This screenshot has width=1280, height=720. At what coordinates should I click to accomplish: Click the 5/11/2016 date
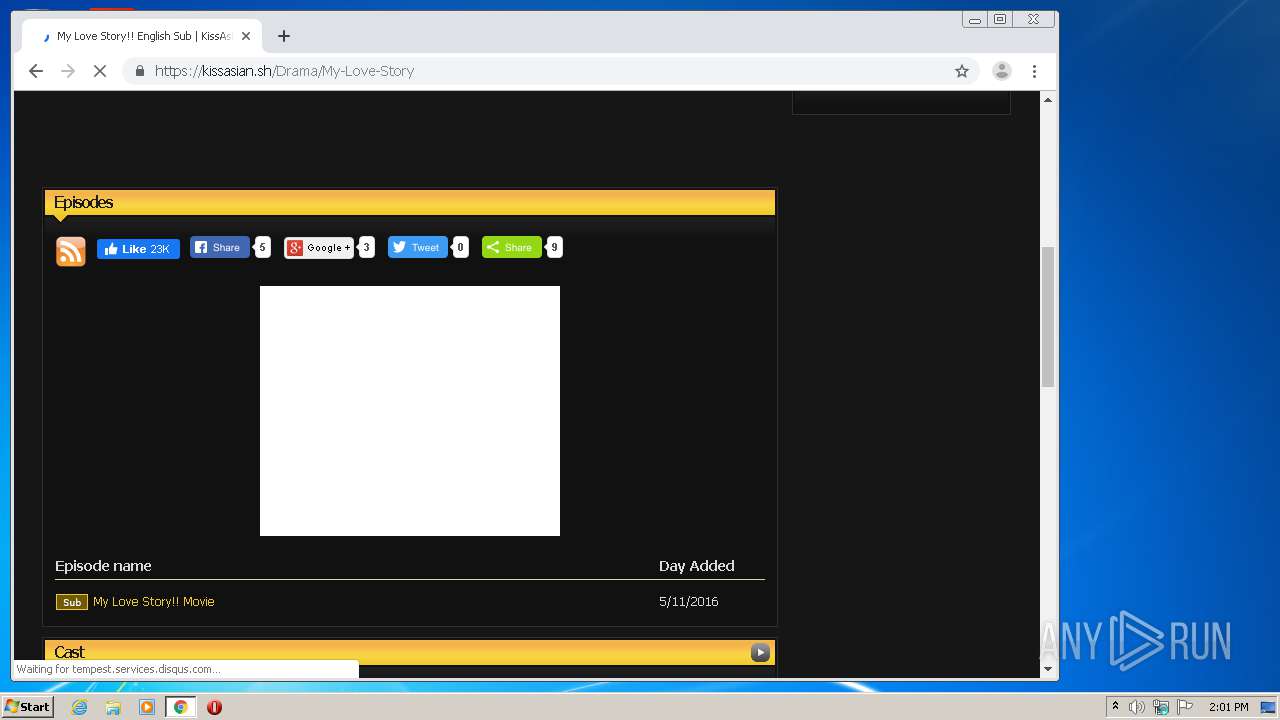coord(688,601)
